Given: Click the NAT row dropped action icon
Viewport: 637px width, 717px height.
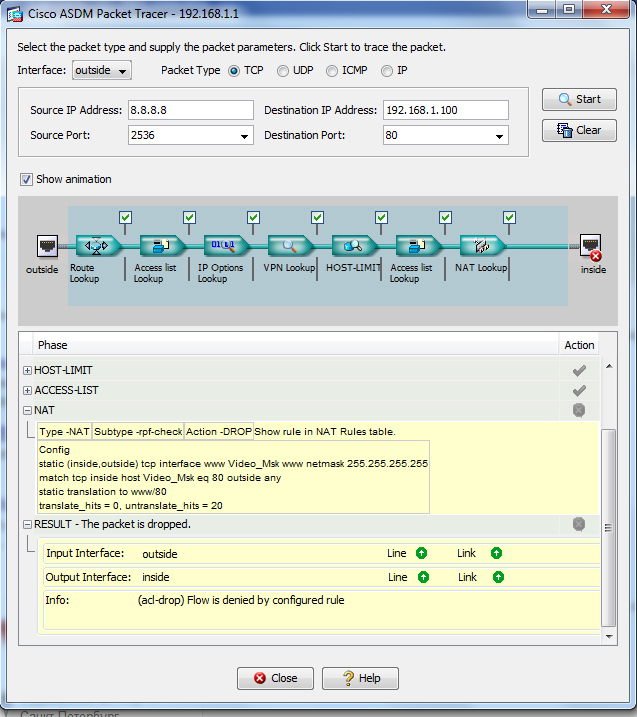Looking at the screenshot, I should 579,410.
